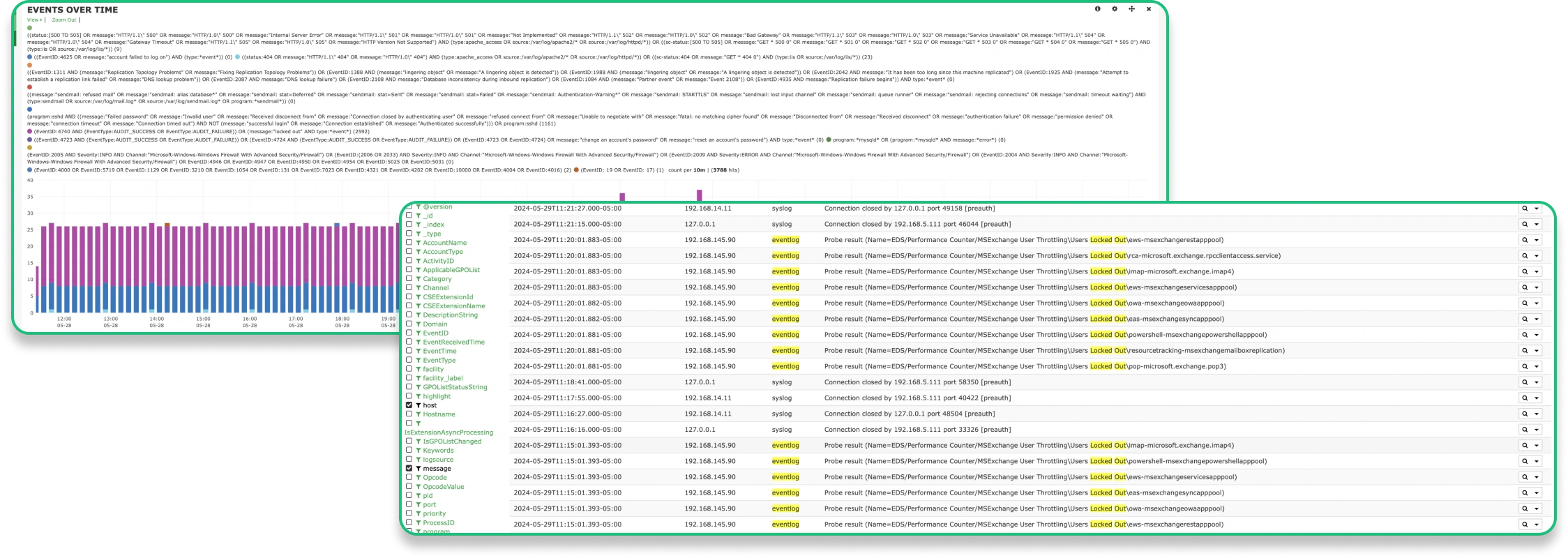The width and height of the screenshot is (1568, 558).
Task: Click magnifier on pop-microsoft.exchange.pop3 row
Action: (1525, 366)
